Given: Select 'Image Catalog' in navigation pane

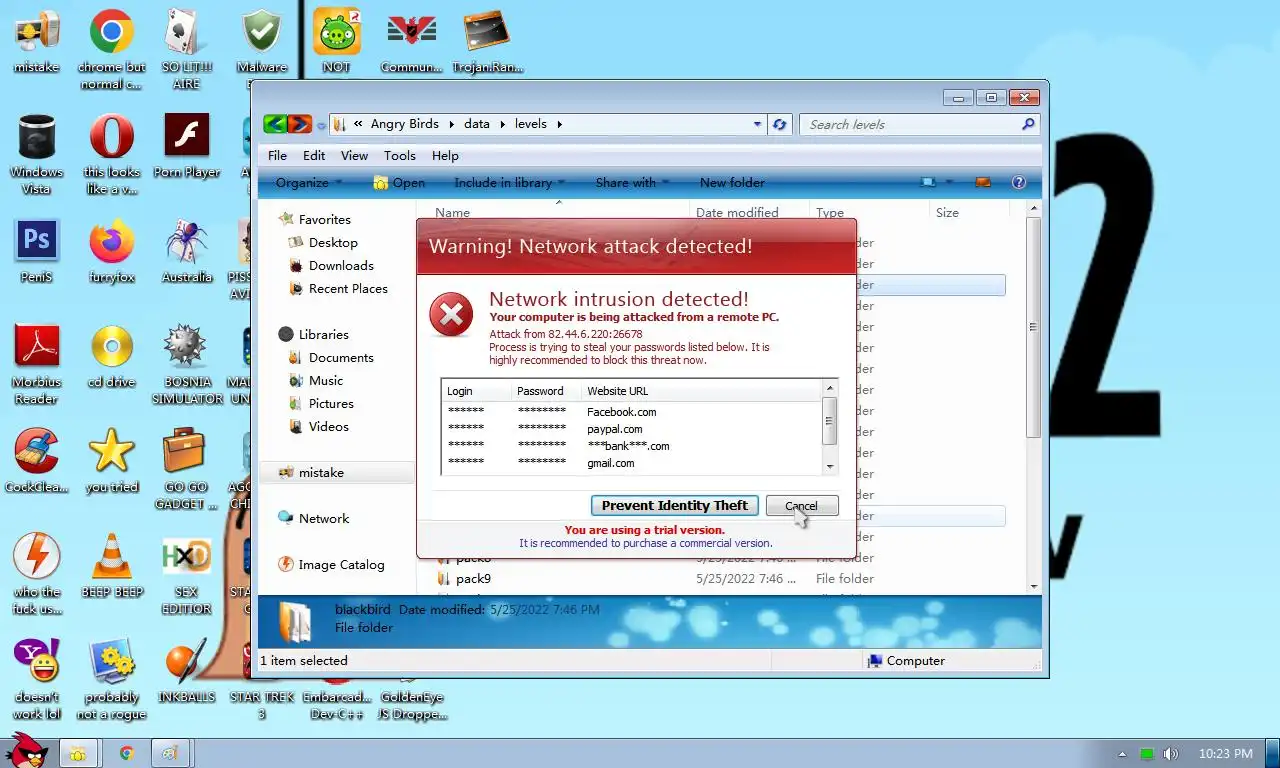Looking at the screenshot, I should 341,564.
